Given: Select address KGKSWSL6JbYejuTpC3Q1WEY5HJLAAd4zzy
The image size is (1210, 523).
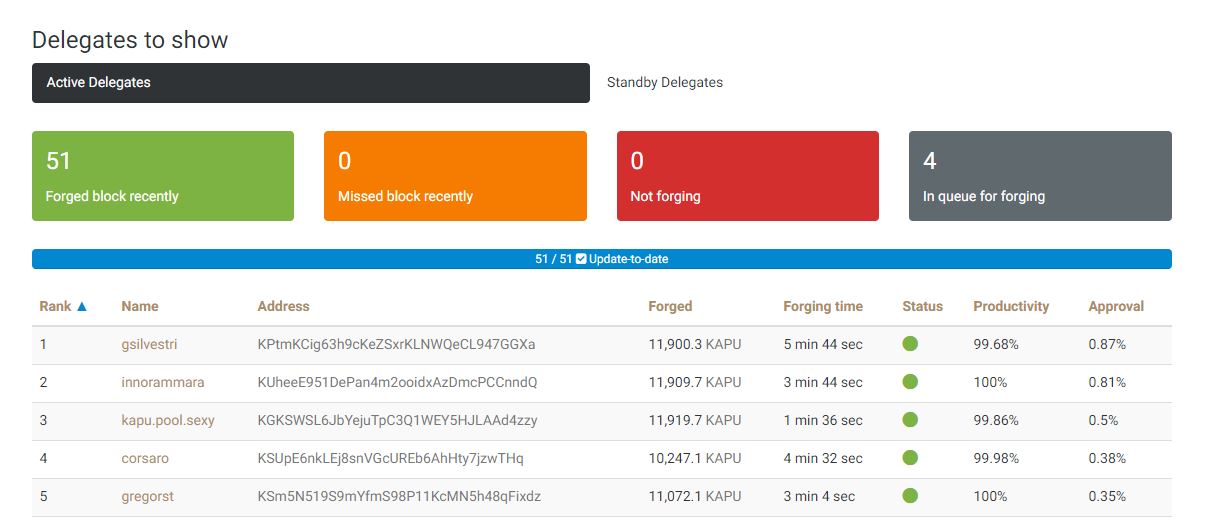Looking at the screenshot, I should tap(397, 420).
